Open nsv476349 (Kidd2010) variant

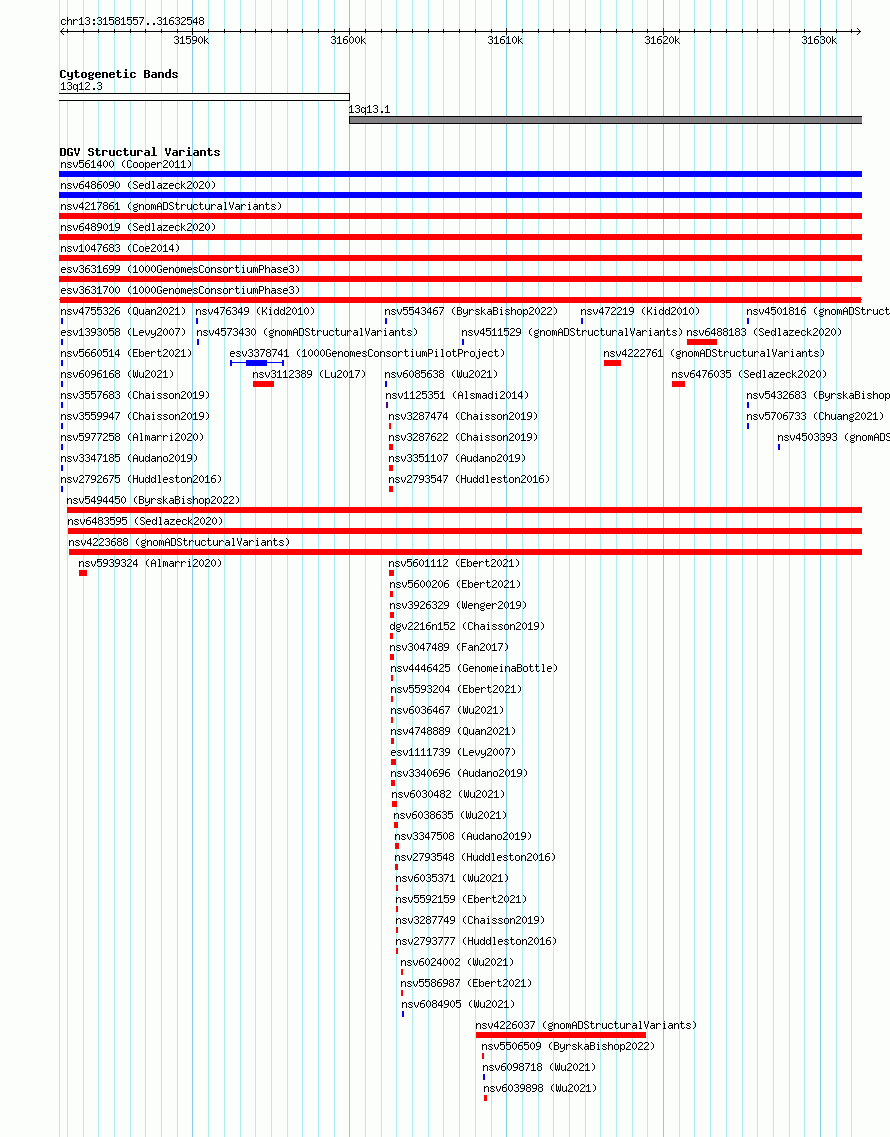pos(255,311)
